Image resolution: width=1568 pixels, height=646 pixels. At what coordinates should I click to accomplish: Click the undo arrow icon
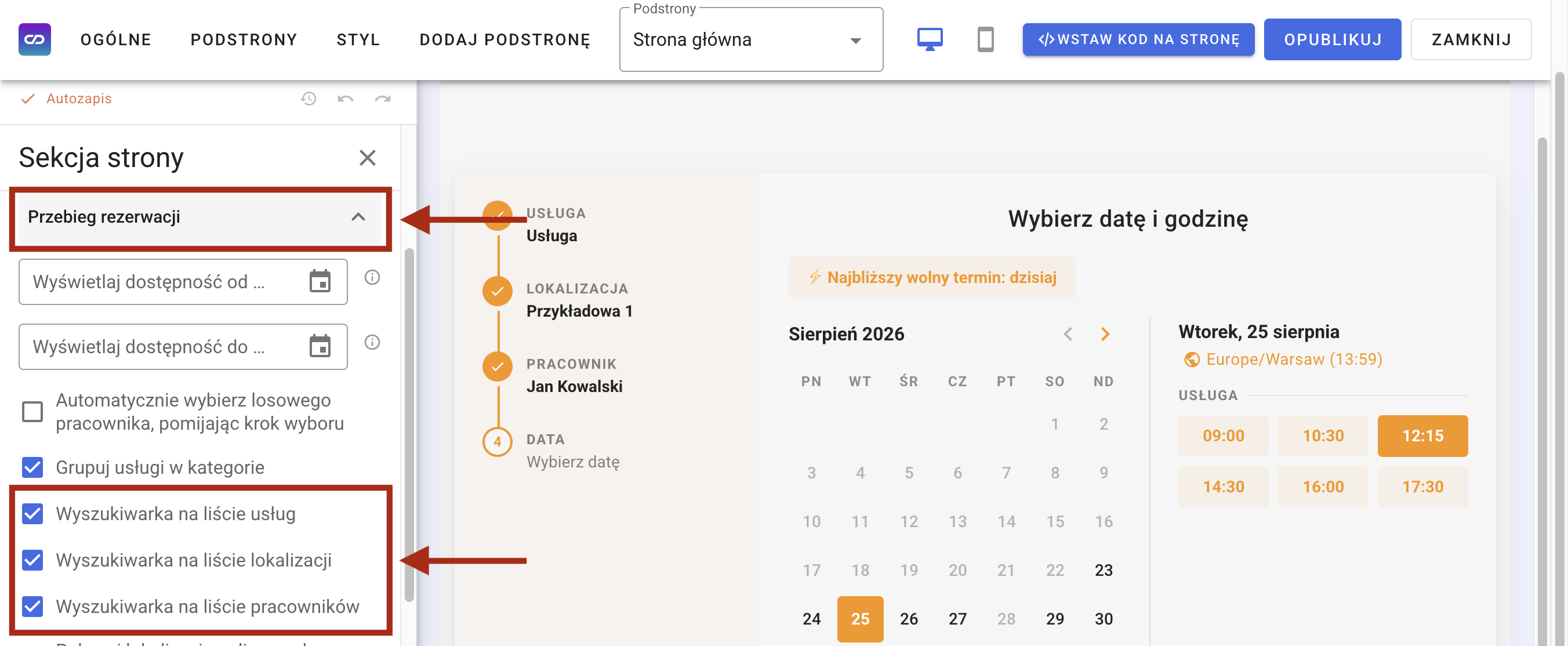(345, 99)
